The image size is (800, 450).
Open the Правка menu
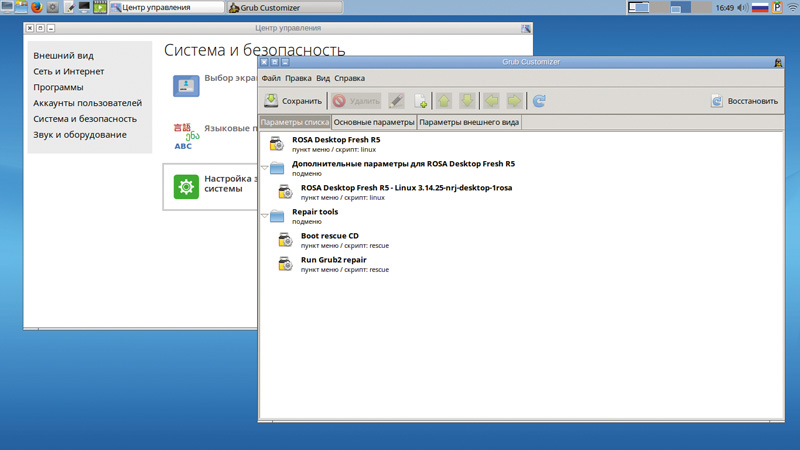(298, 78)
